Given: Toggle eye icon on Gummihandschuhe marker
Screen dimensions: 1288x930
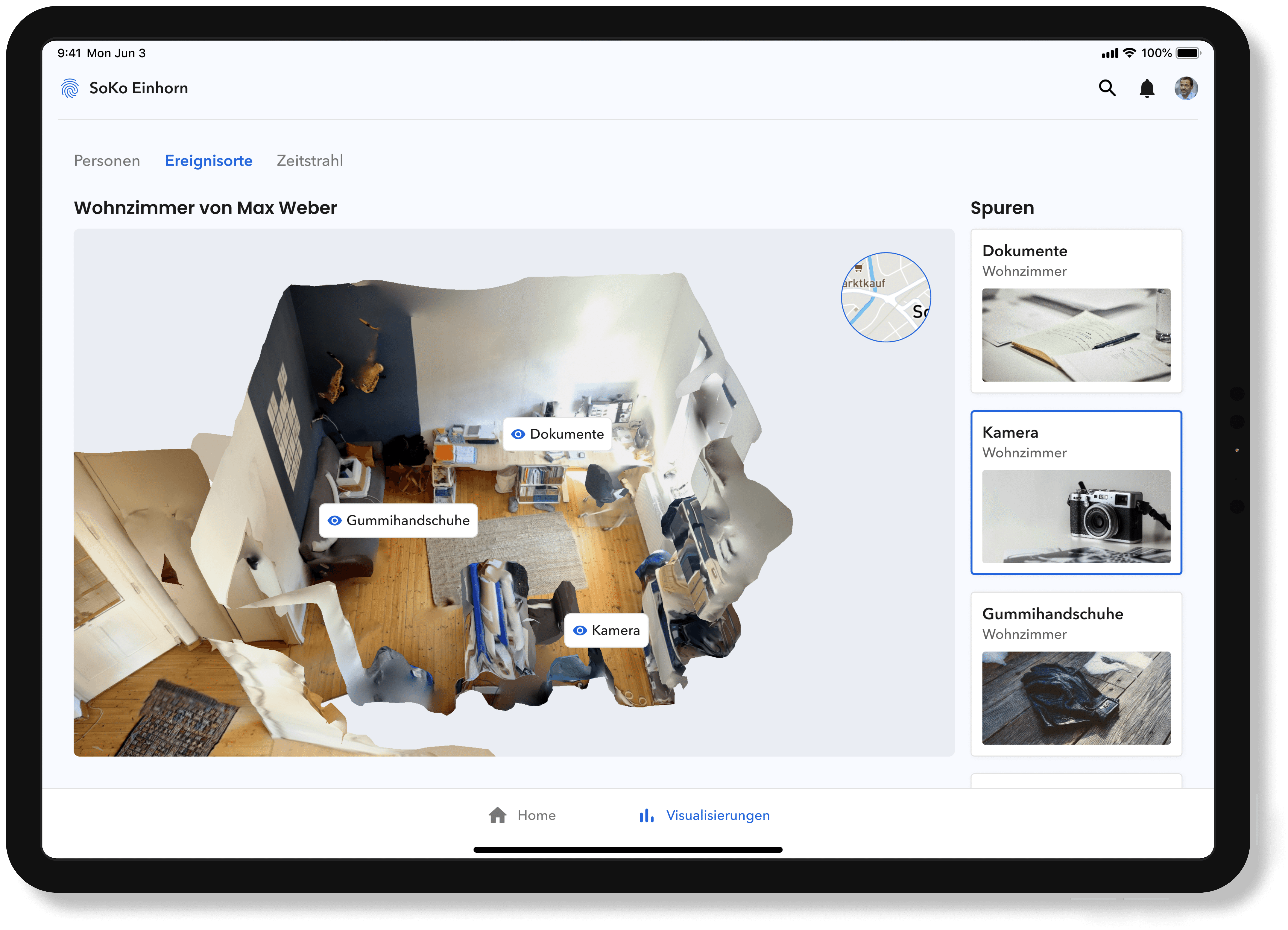Looking at the screenshot, I should pos(334,520).
